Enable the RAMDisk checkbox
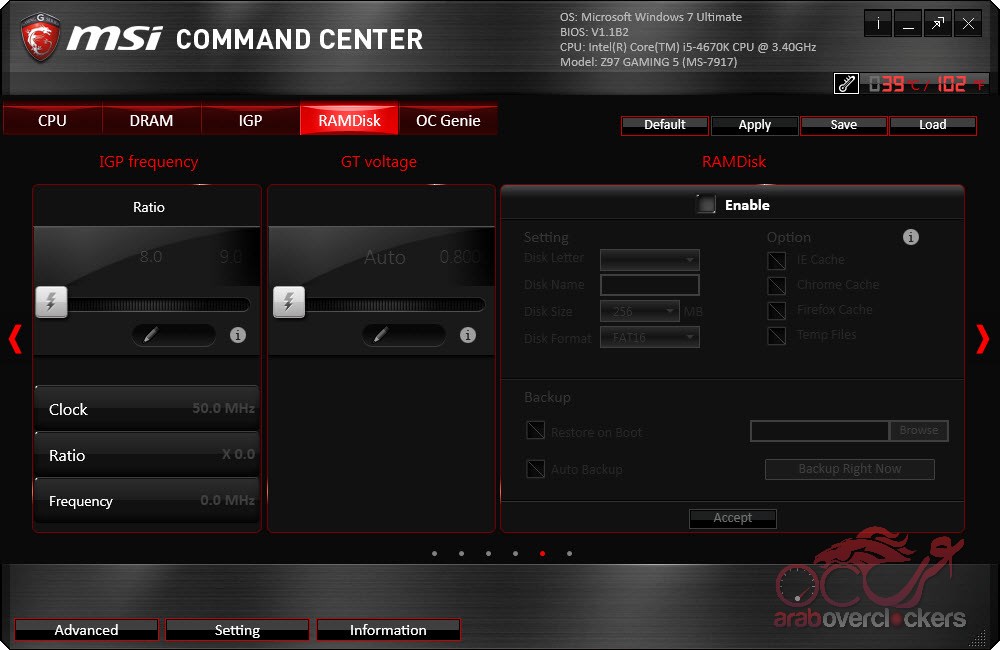The width and height of the screenshot is (1000, 650). (x=707, y=205)
